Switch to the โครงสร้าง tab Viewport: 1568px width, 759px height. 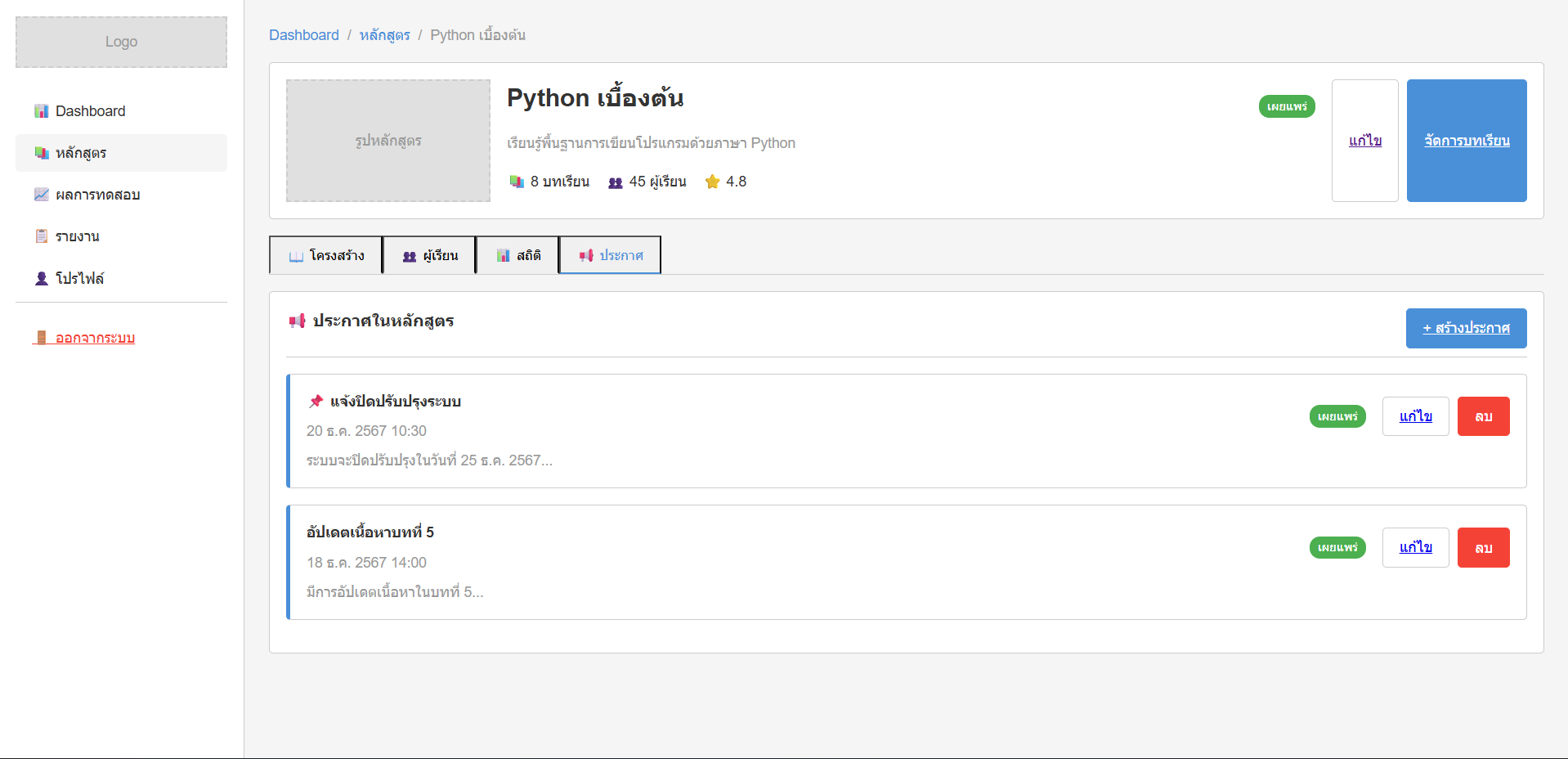click(325, 255)
